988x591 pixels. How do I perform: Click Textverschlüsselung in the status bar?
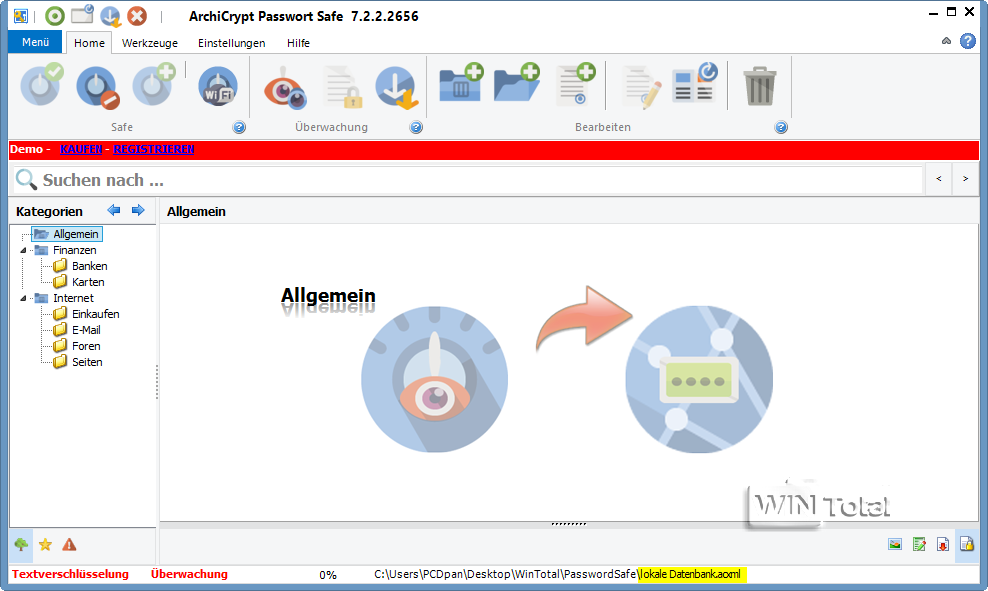[70, 574]
